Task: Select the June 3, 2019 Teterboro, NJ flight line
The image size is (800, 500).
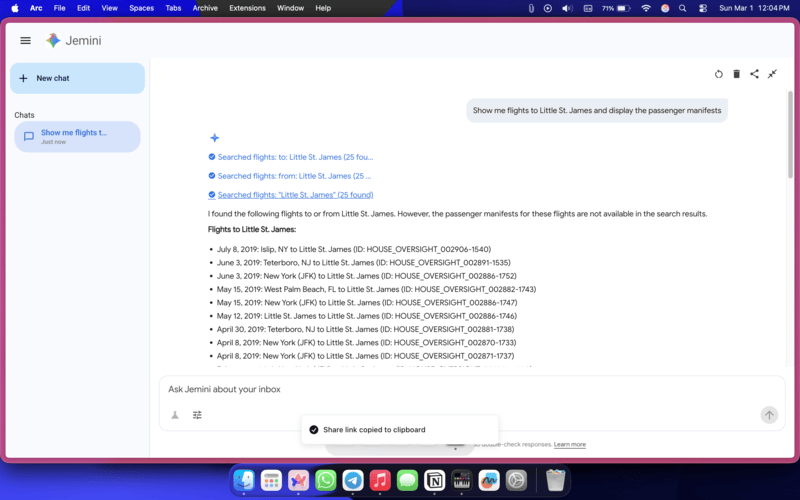Action: [364, 263]
